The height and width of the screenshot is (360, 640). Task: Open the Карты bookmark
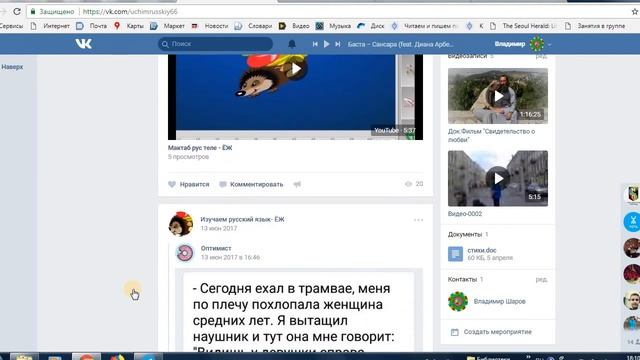click(x=129, y=26)
